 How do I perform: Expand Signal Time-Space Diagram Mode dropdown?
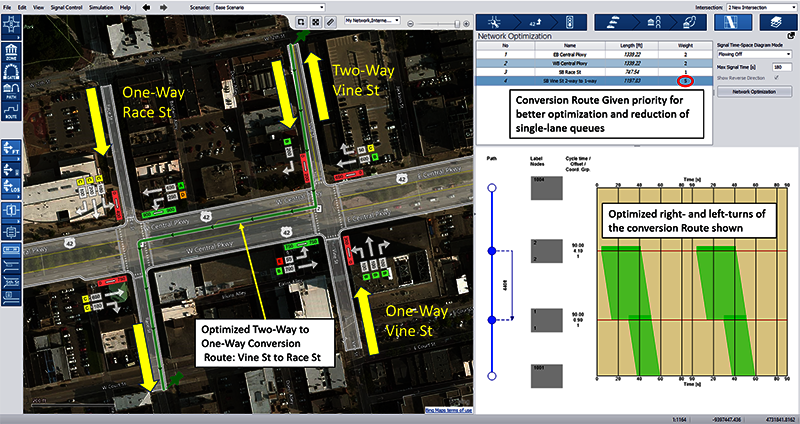click(x=756, y=54)
